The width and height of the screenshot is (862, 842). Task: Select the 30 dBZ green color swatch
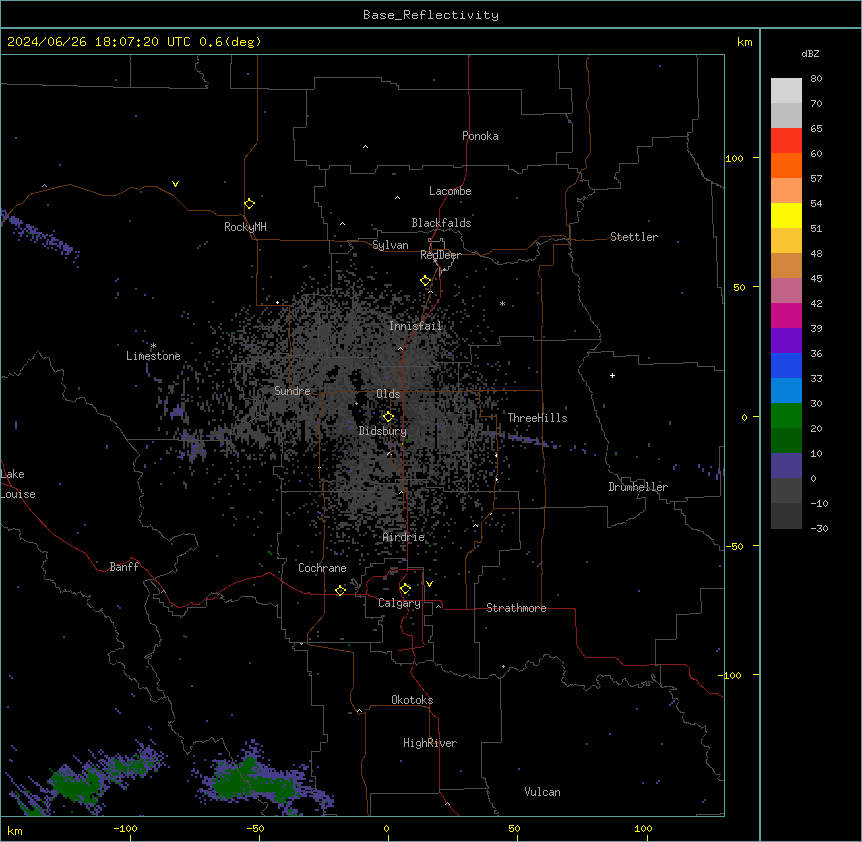[x=786, y=416]
